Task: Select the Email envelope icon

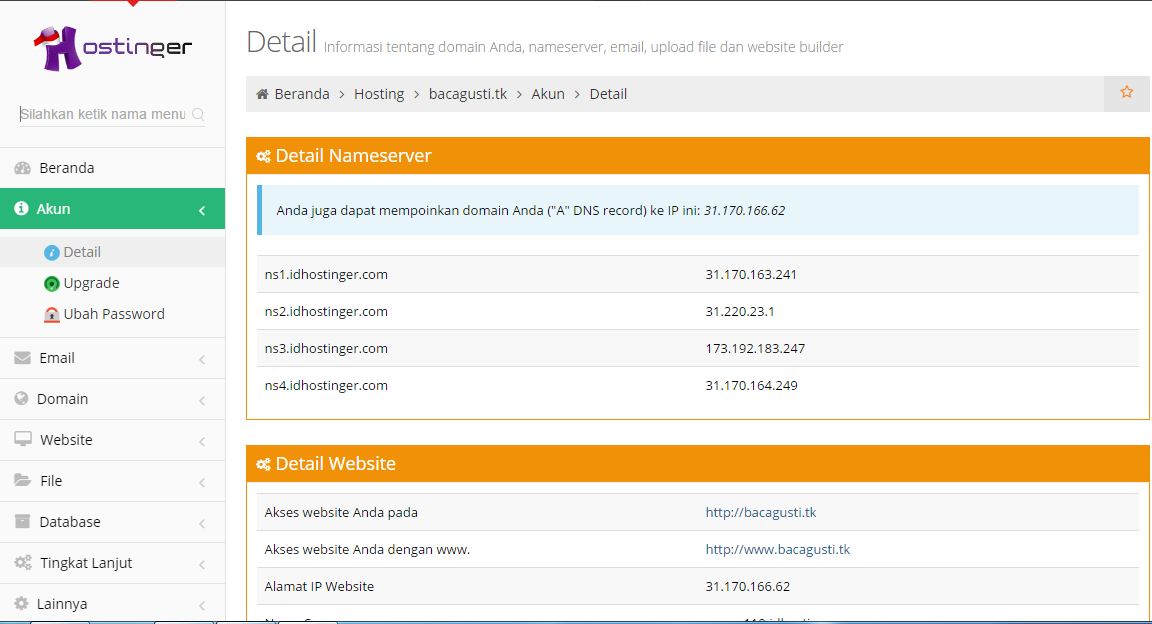Action: pyautogui.click(x=22, y=357)
